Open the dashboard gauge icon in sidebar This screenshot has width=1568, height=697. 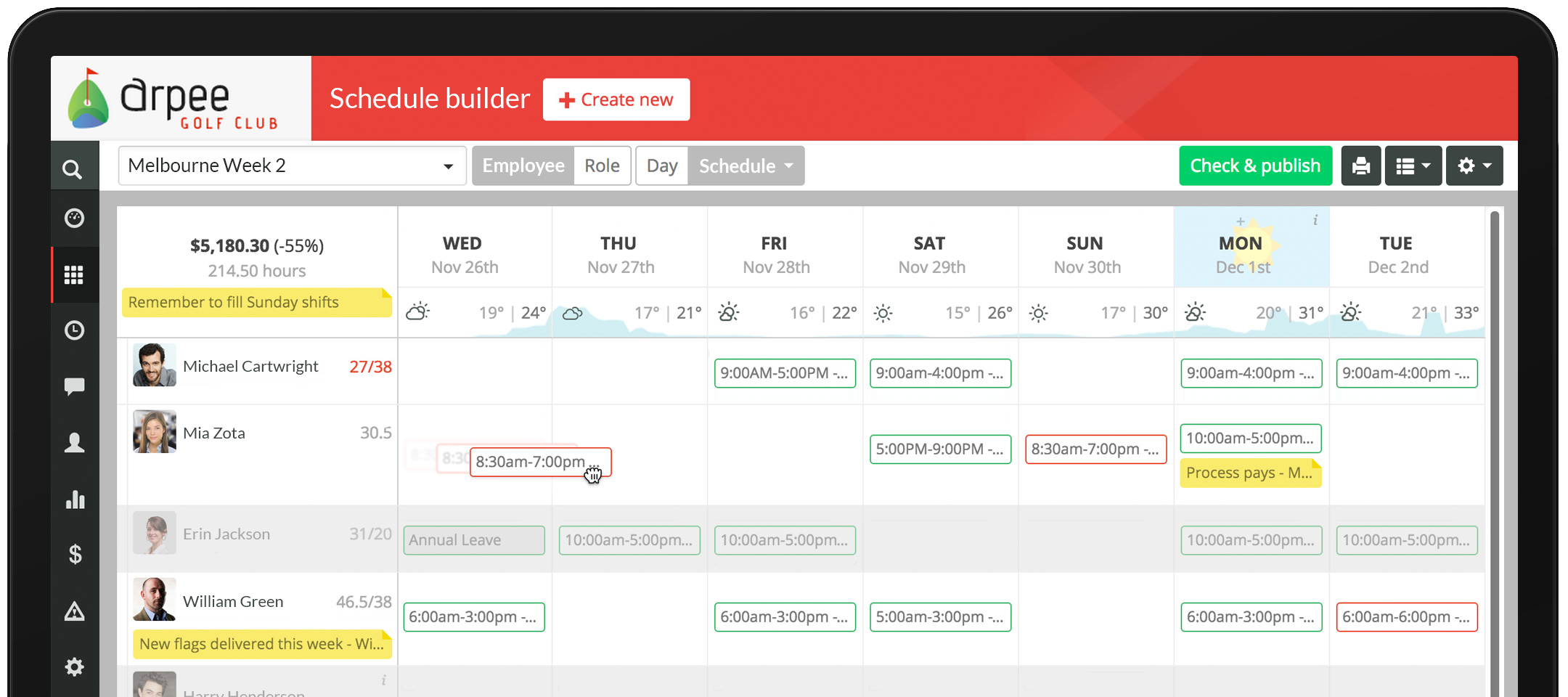pyautogui.click(x=74, y=218)
